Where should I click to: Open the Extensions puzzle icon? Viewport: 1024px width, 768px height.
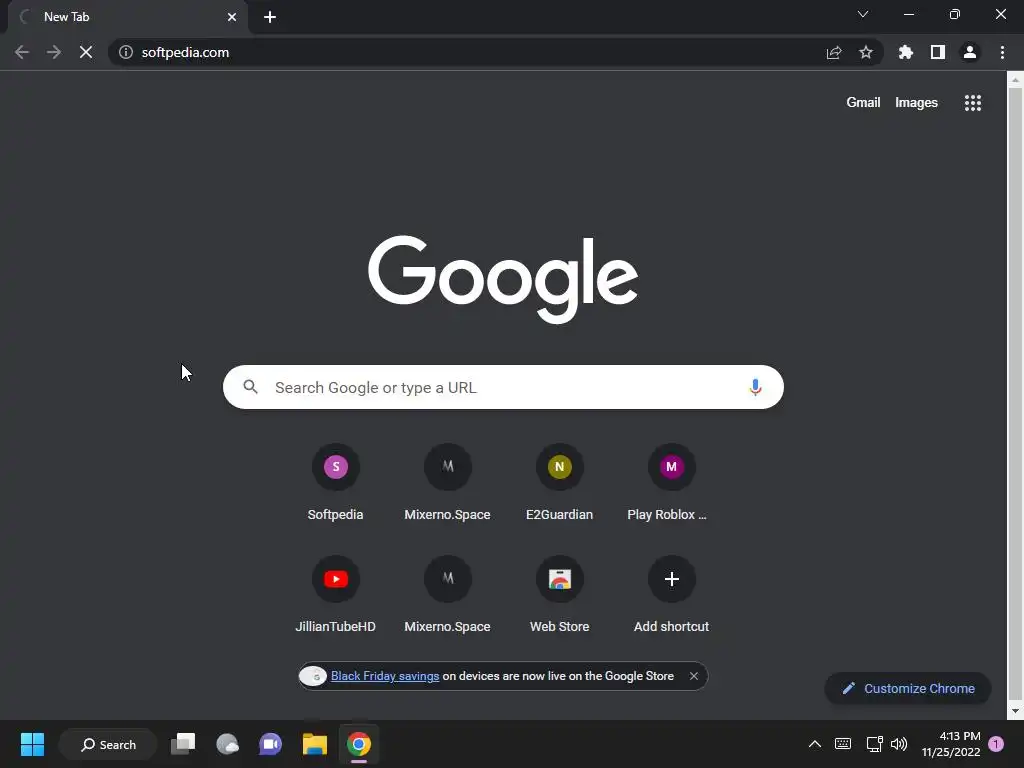pyautogui.click(x=906, y=52)
